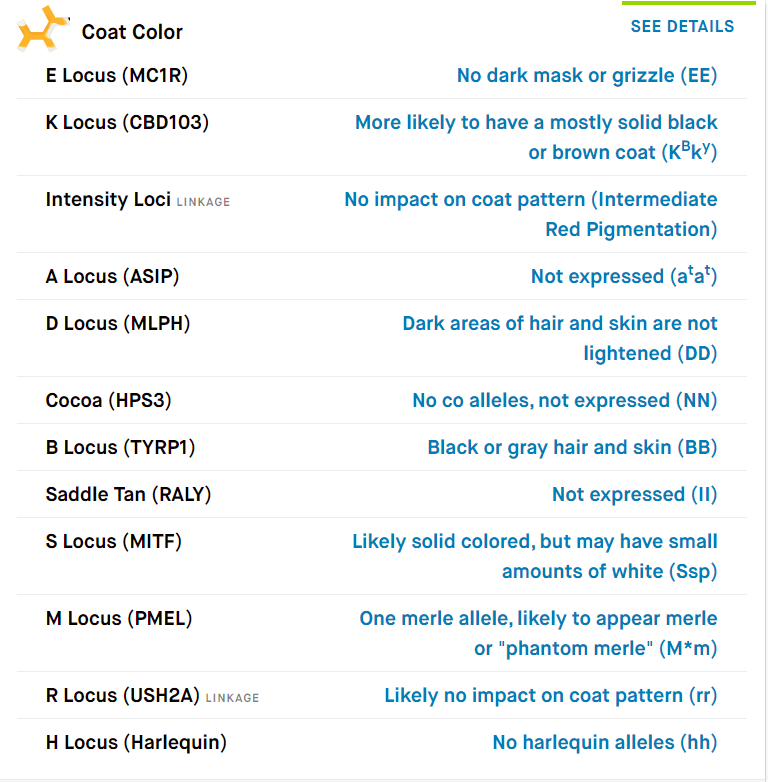Viewport: 768px width, 782px height.
Task: Click the M Locus (PMEL) row label
Action: coord(119,619)
